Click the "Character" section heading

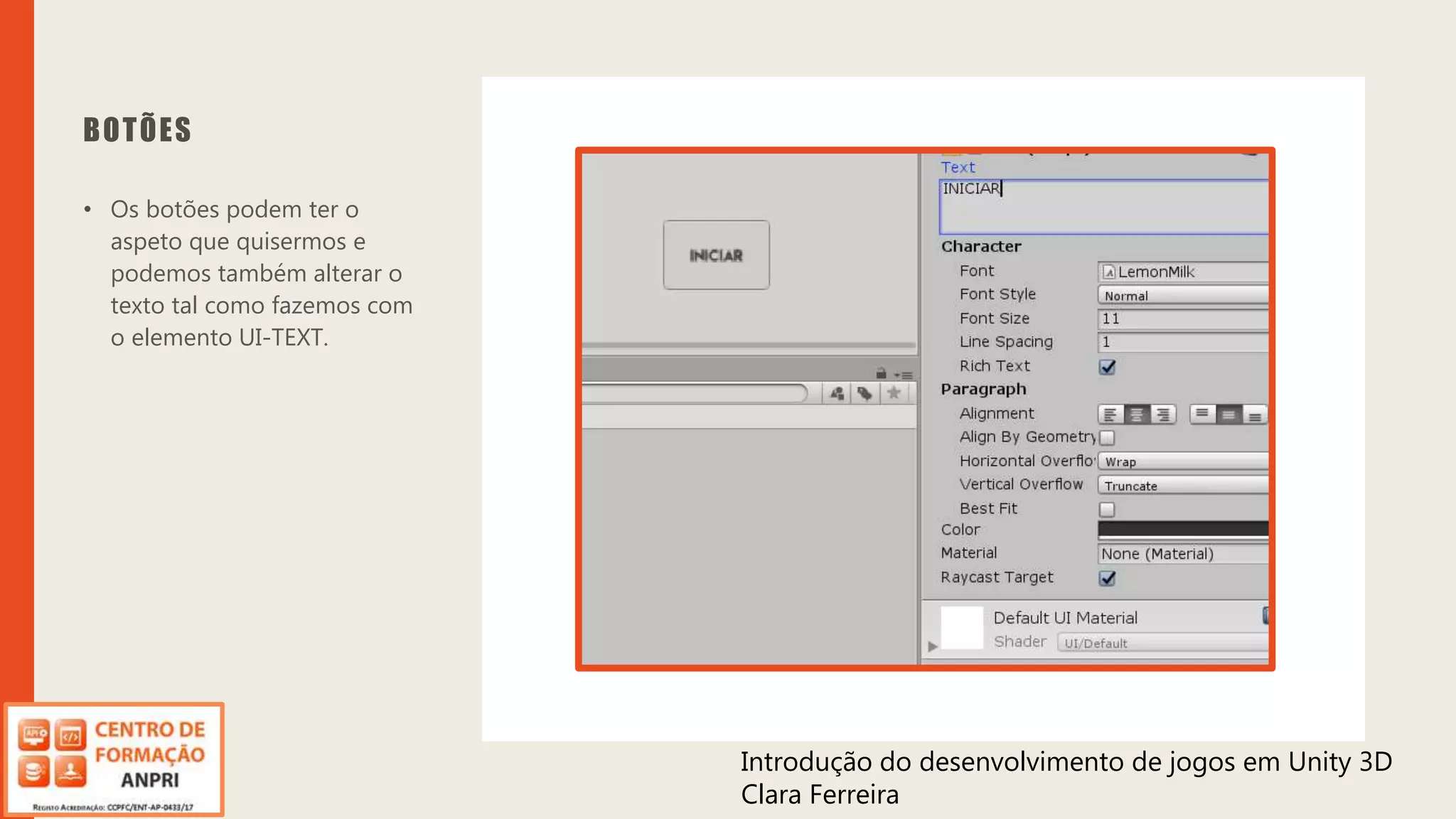pyautogui.click(x=981, y=247)
